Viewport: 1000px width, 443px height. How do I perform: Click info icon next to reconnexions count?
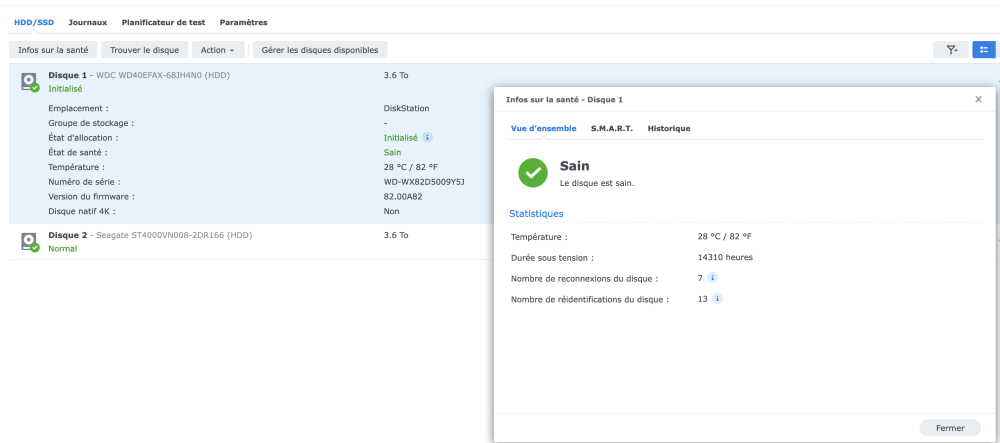[713, 278]
